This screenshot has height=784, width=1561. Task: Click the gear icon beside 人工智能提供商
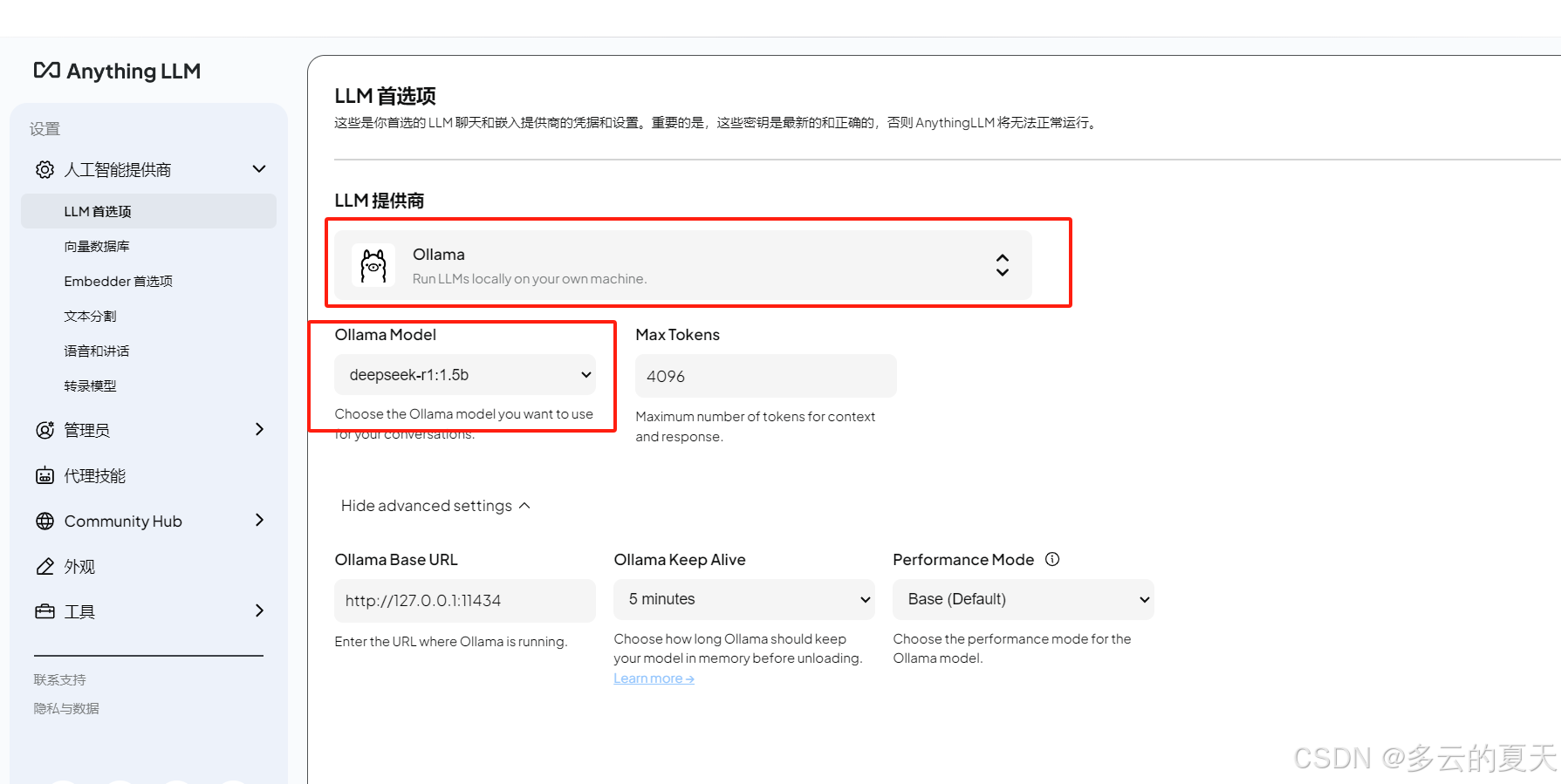coord(45,169)
